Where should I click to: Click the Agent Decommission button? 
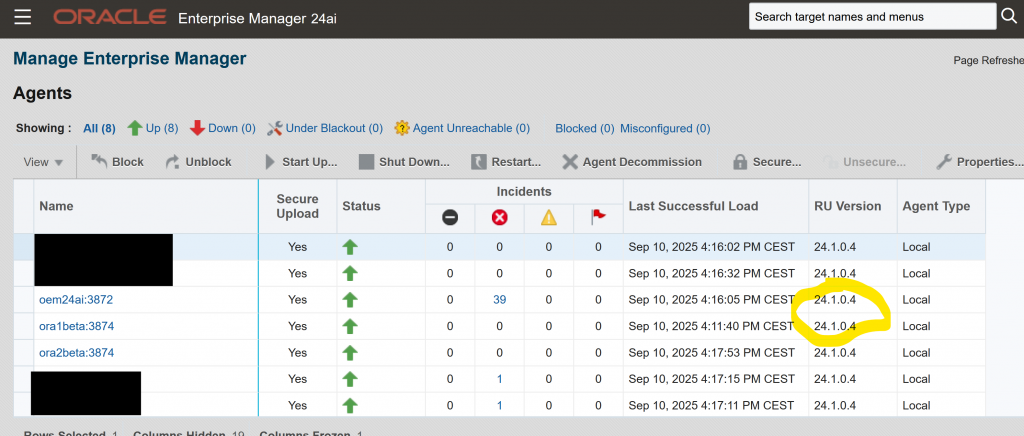pyautogui.click(x=632, y=162)
